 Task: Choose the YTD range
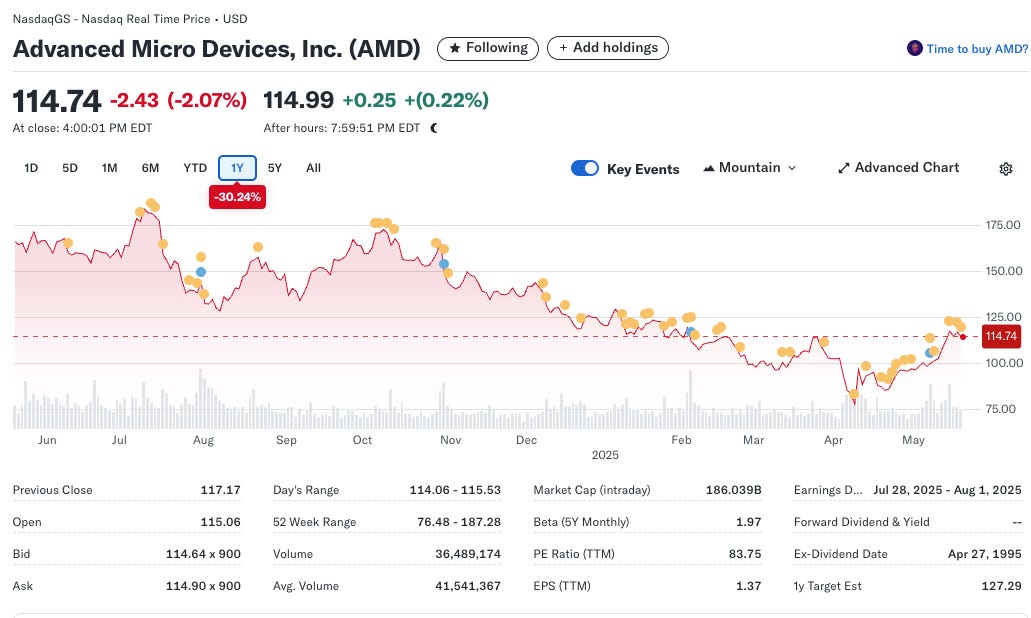(x=195, y=168)
